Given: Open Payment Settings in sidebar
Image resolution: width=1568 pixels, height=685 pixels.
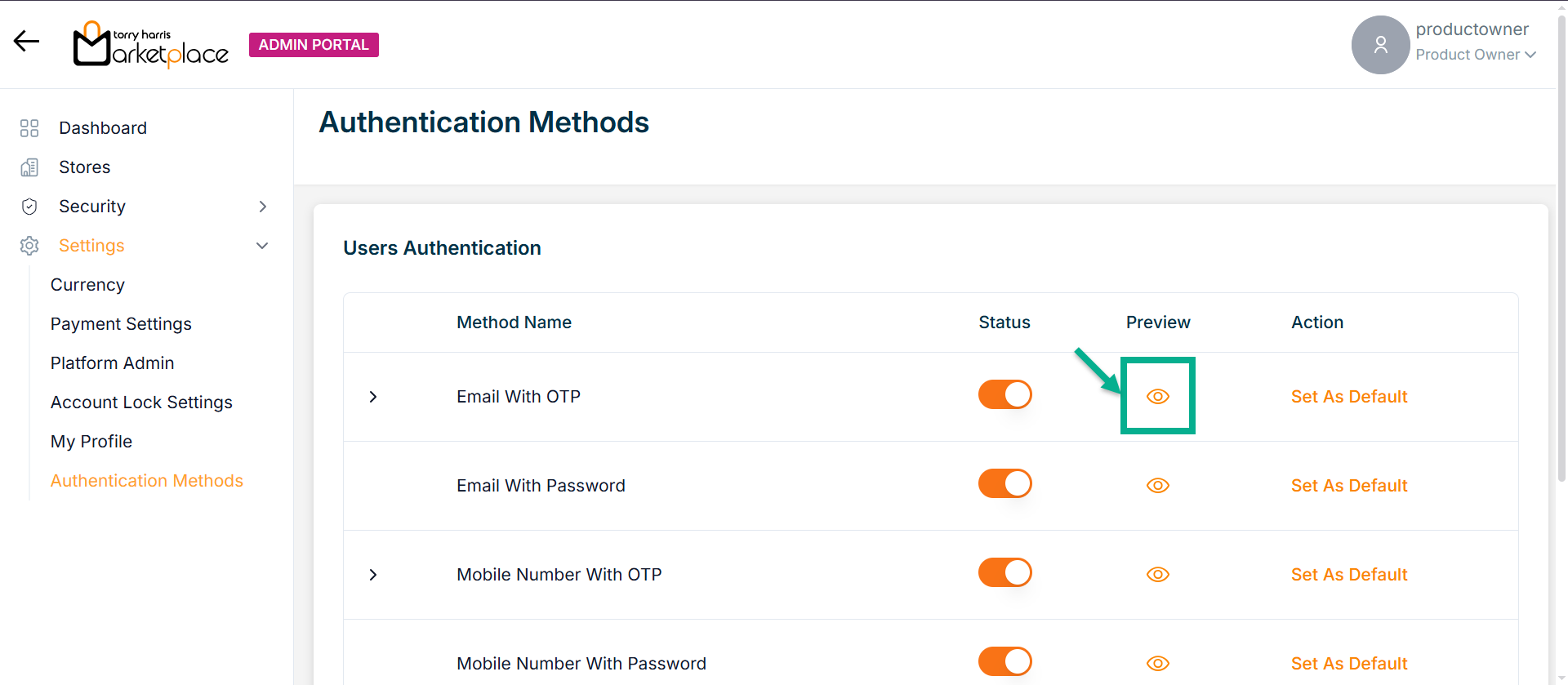Looking at the screenshot, I should pos(121,324).
